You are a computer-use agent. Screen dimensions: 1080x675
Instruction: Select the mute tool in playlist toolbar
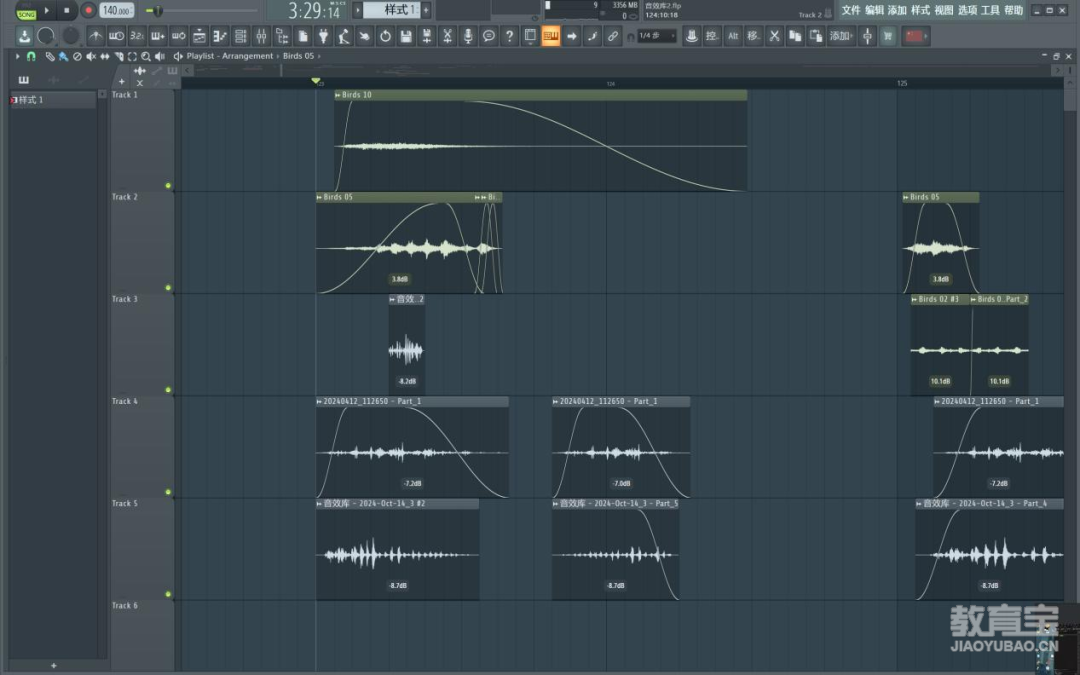point(91,56)
